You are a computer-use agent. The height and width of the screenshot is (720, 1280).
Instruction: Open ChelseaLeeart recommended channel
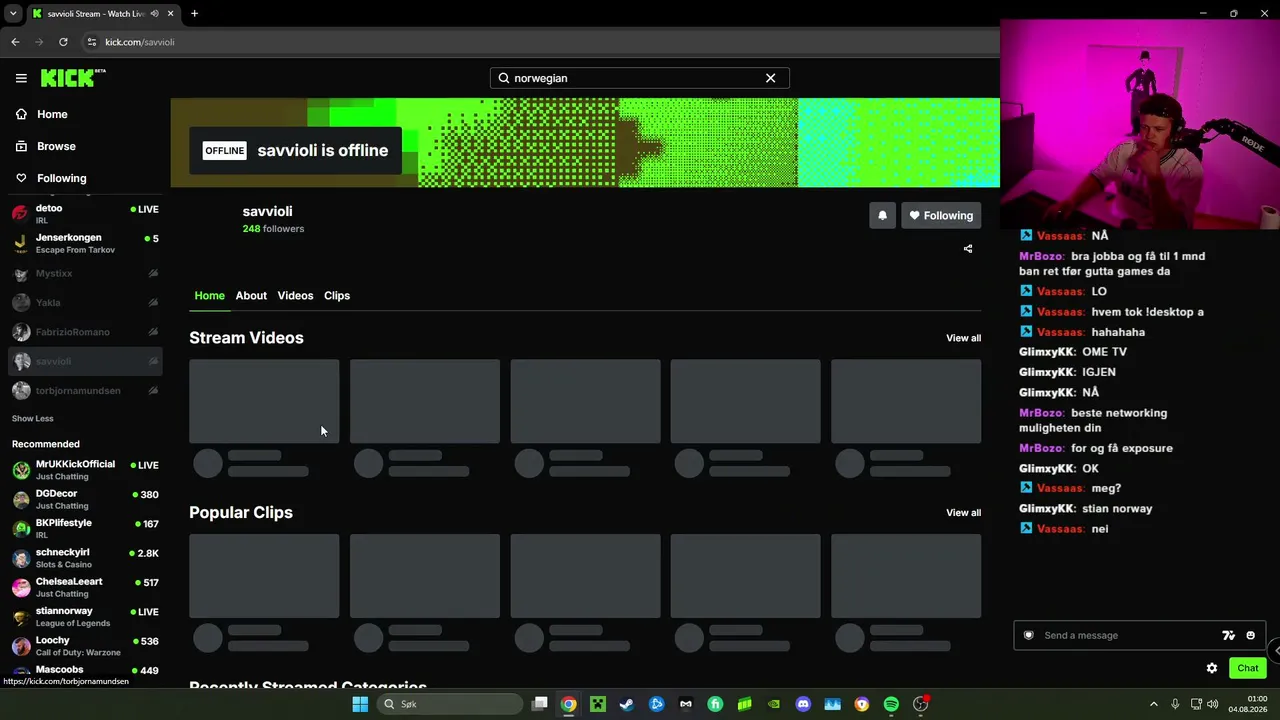coord(85,587)
